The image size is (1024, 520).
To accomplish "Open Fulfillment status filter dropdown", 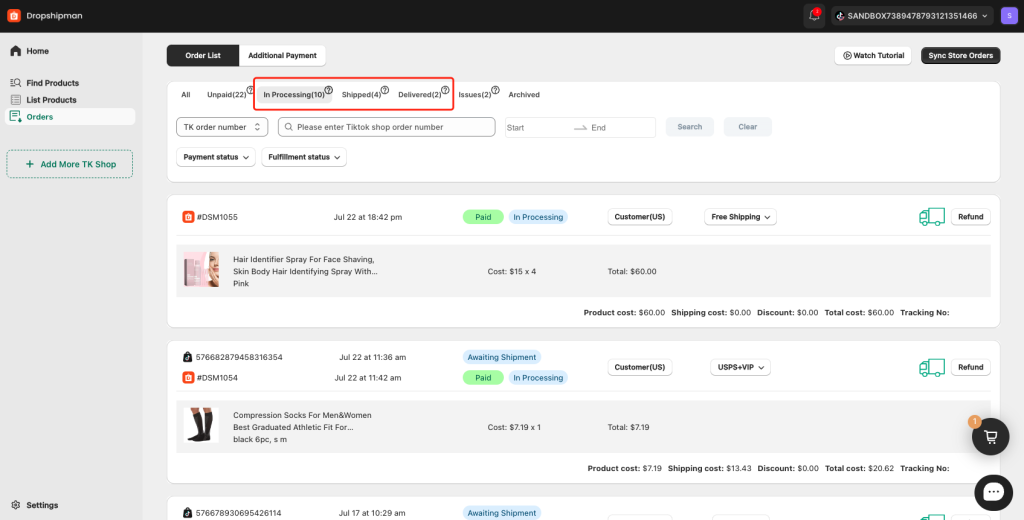I will coord(304,157).
